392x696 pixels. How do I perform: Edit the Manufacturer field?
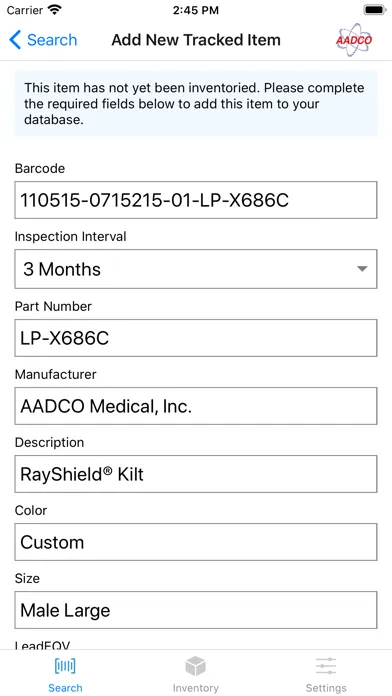(x=196, y=406)
